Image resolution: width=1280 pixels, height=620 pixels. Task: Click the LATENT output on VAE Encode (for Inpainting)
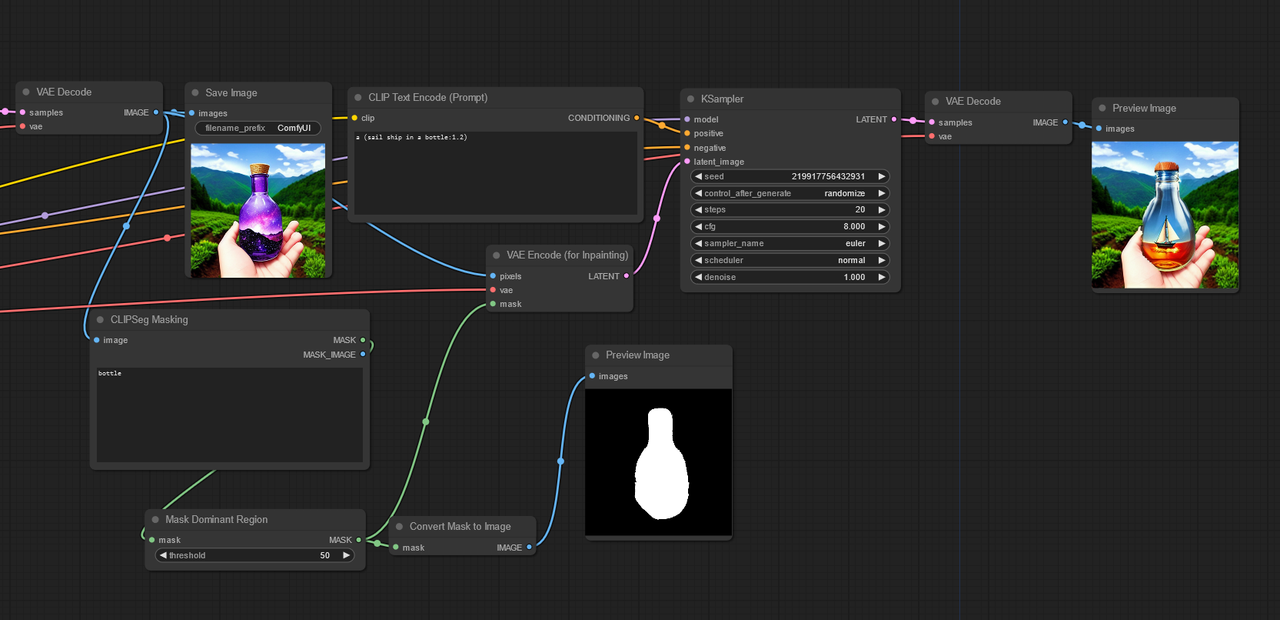click(x=627, y=276)
